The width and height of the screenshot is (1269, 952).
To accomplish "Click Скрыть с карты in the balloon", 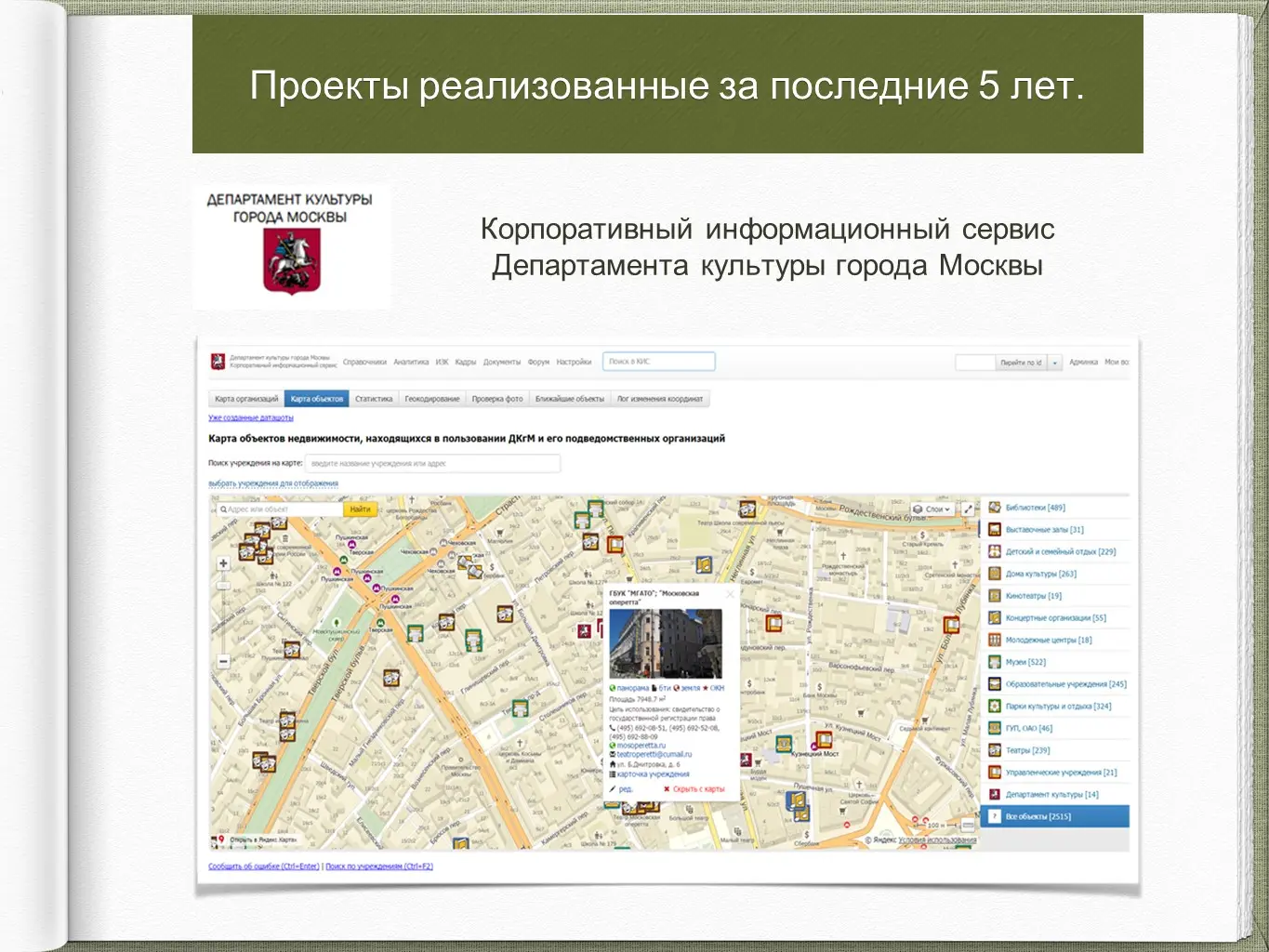I will tap(698, 789).
